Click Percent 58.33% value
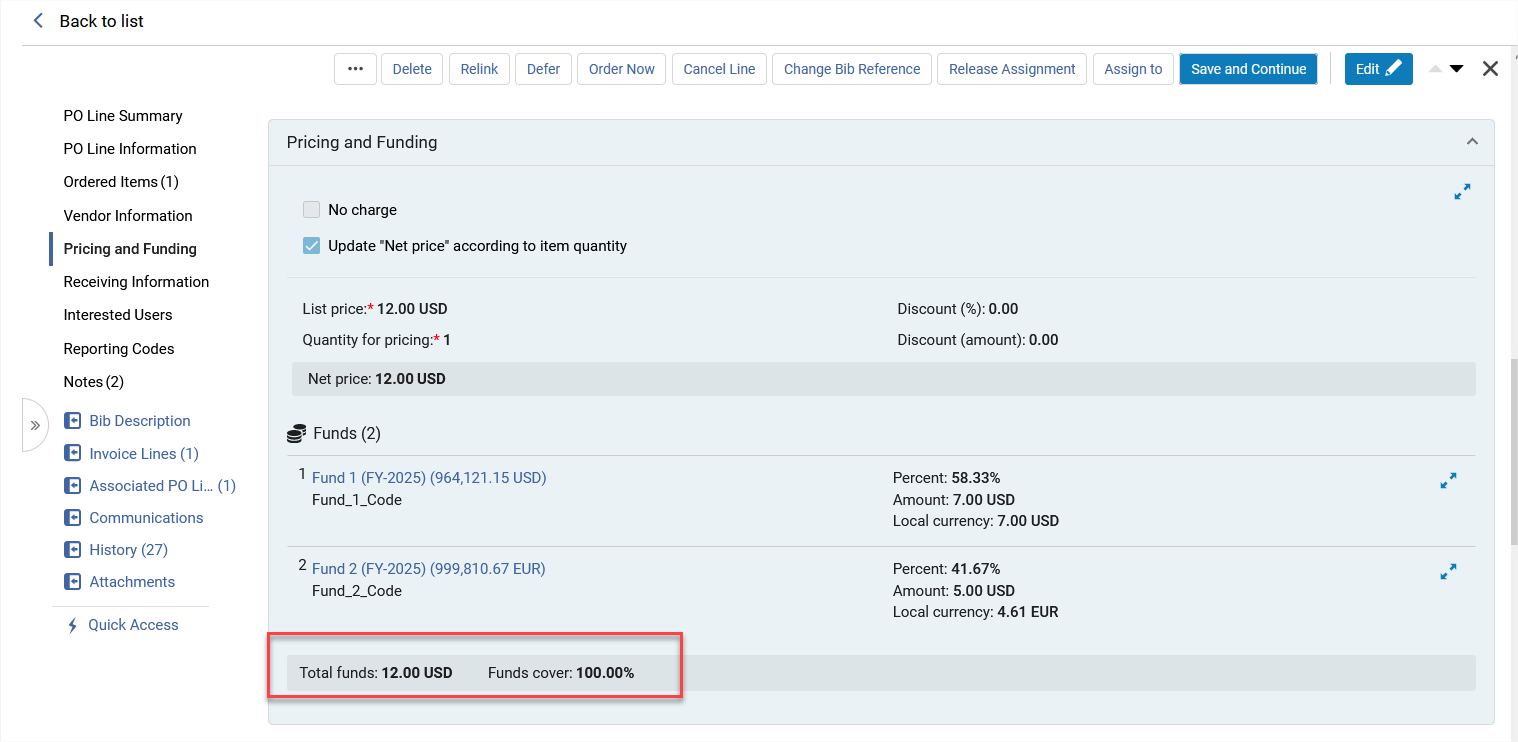1518x742 pixels. [x=976, y=478]
